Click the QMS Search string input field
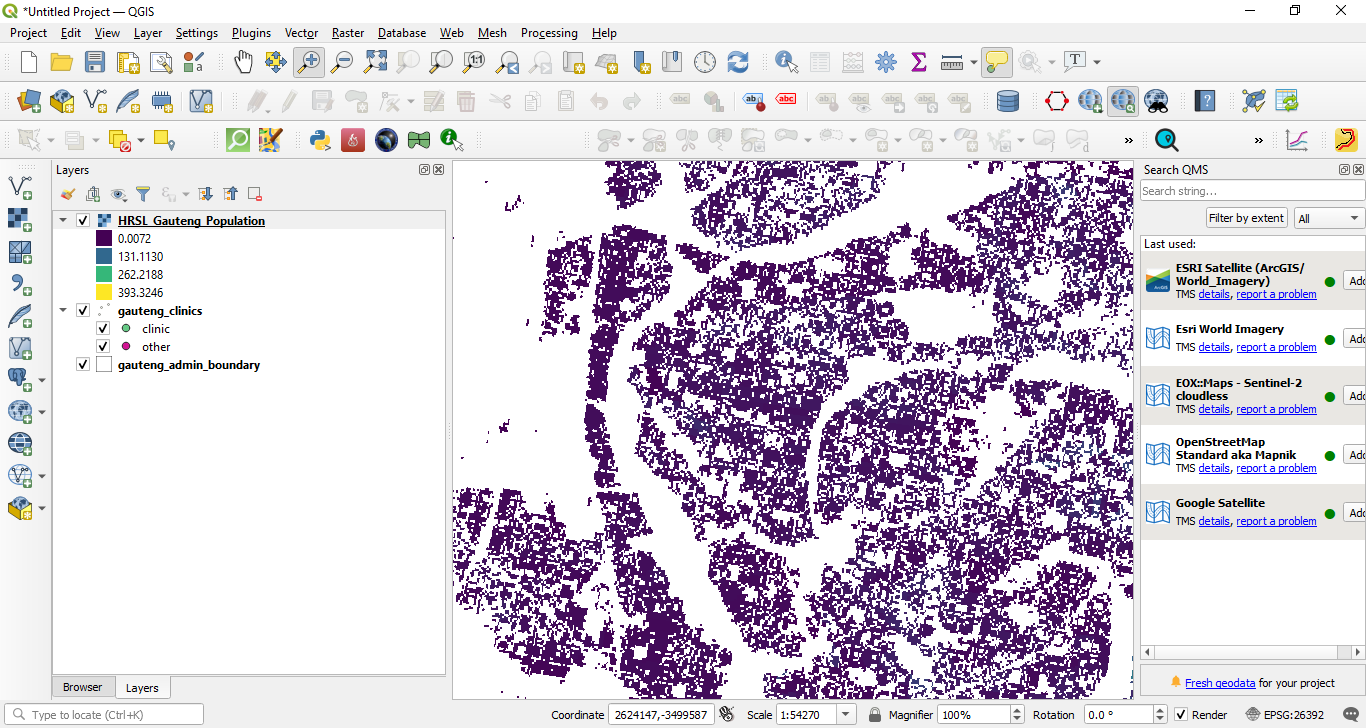Viewport: 1366px width, 728px height. (1252, 191)
